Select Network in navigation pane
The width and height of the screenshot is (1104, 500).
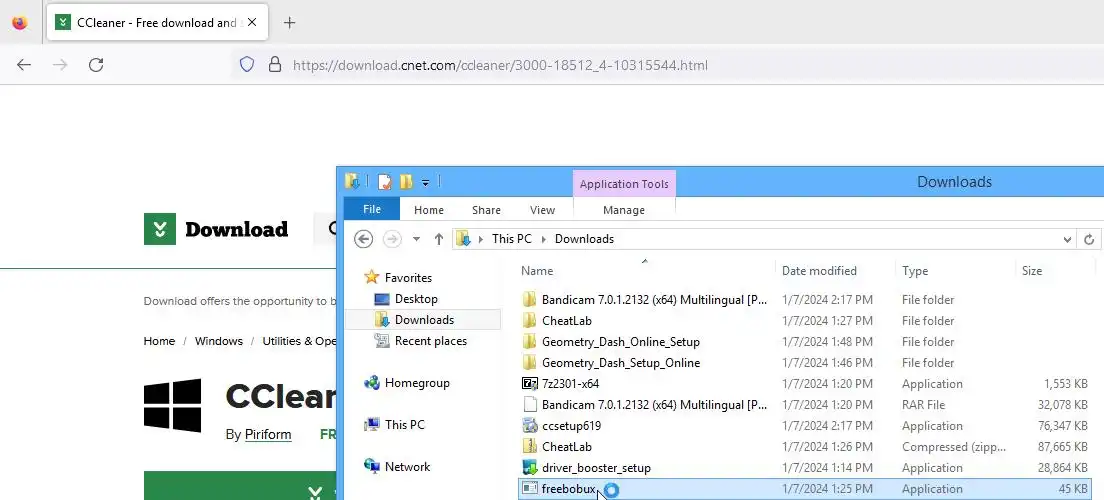pos(407,467)
